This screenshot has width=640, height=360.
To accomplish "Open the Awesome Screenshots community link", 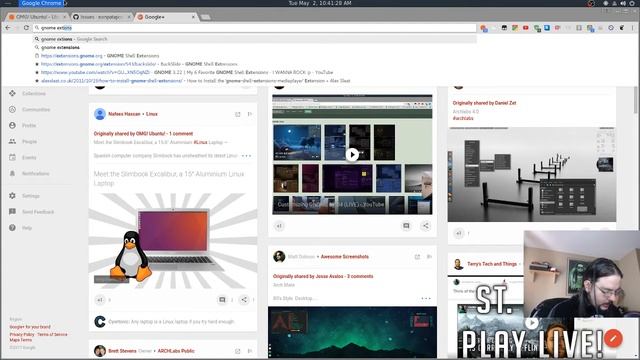I will tap(344, 257).
